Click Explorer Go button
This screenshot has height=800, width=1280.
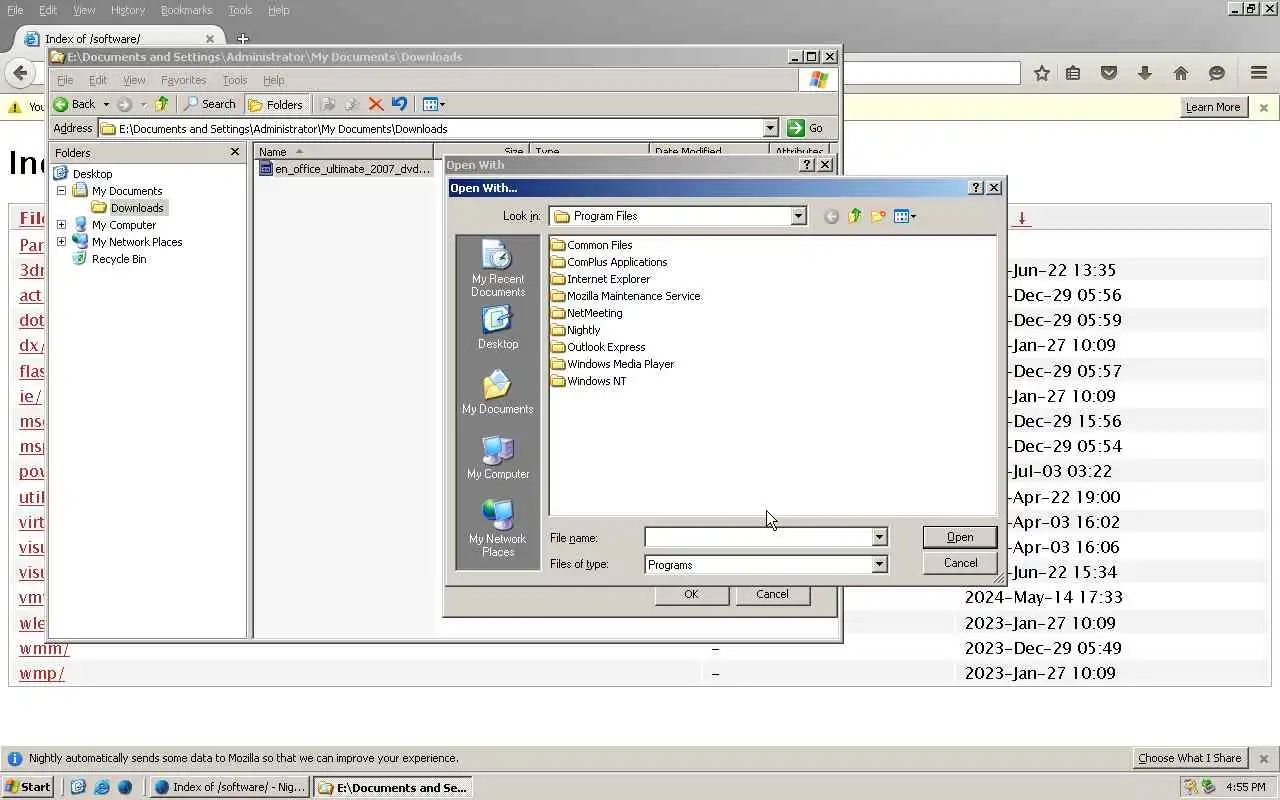click(807, 128)
